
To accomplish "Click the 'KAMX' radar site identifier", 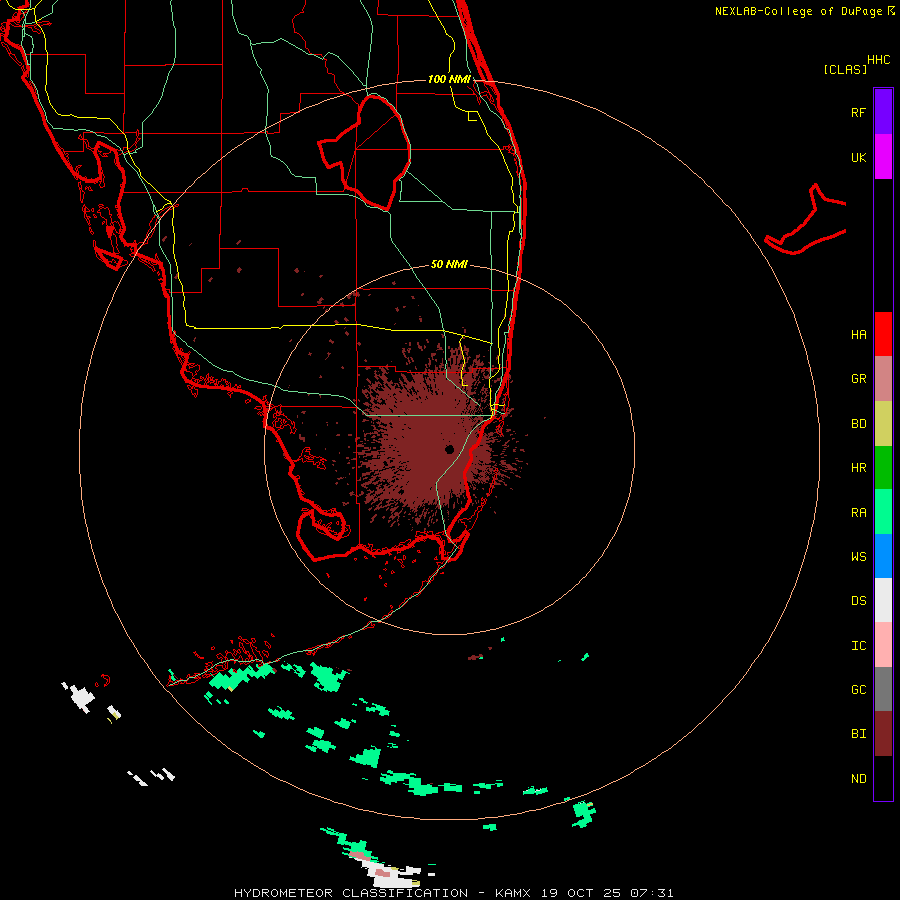I will coord(513,893).
